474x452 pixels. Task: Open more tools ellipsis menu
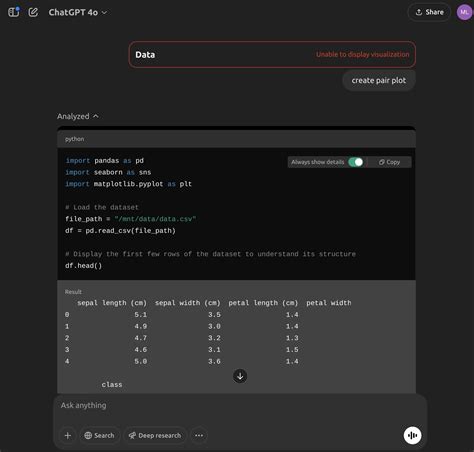199,435
